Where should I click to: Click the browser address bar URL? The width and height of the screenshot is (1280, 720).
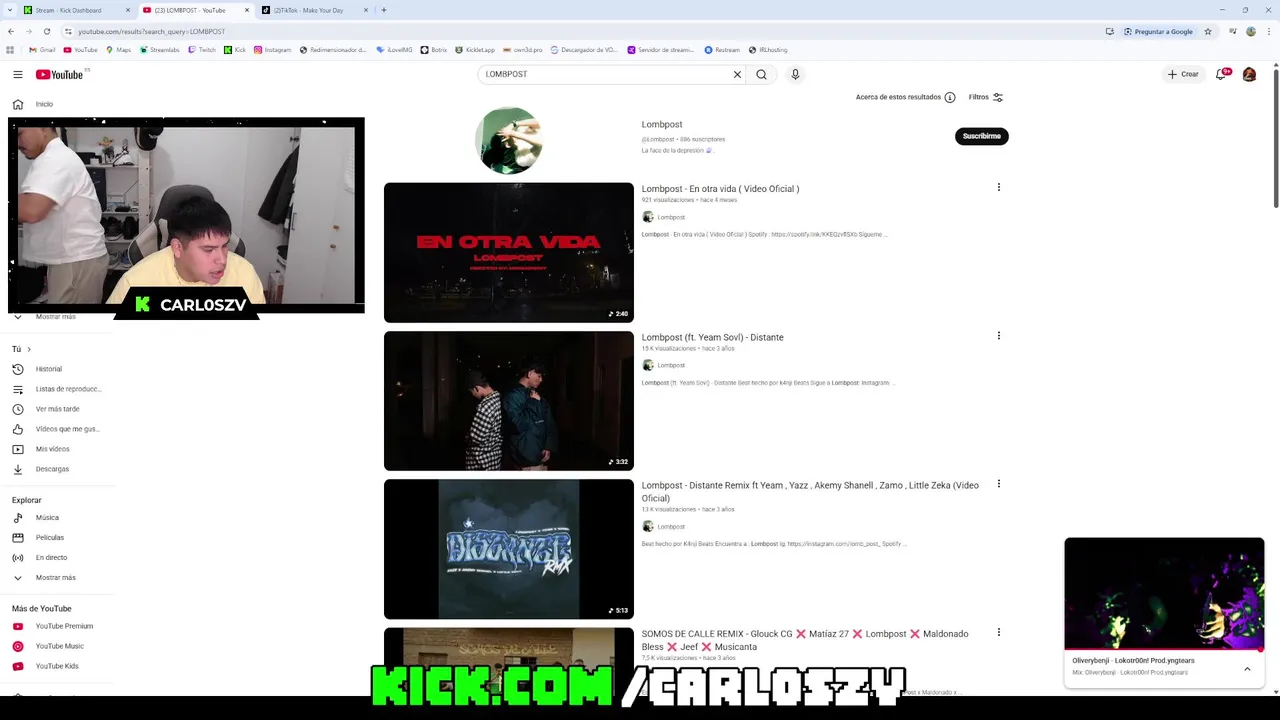pos(151,31)
